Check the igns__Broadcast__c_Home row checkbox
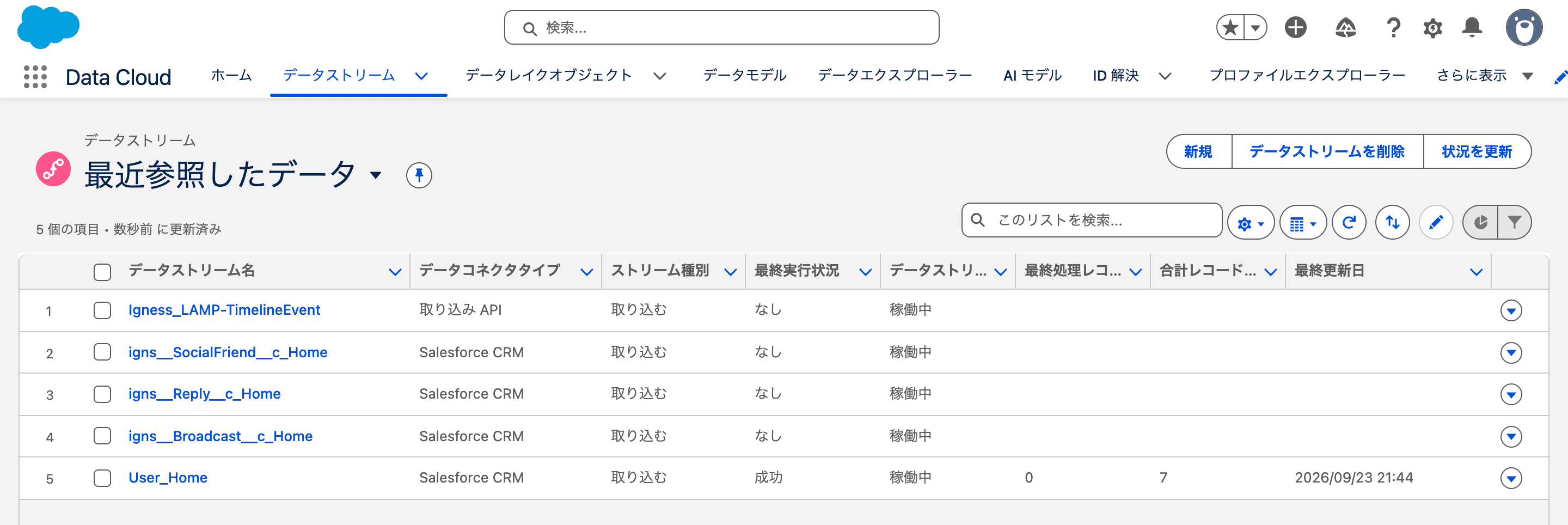Screen dimensions: 1568x525 coord(102,436)
